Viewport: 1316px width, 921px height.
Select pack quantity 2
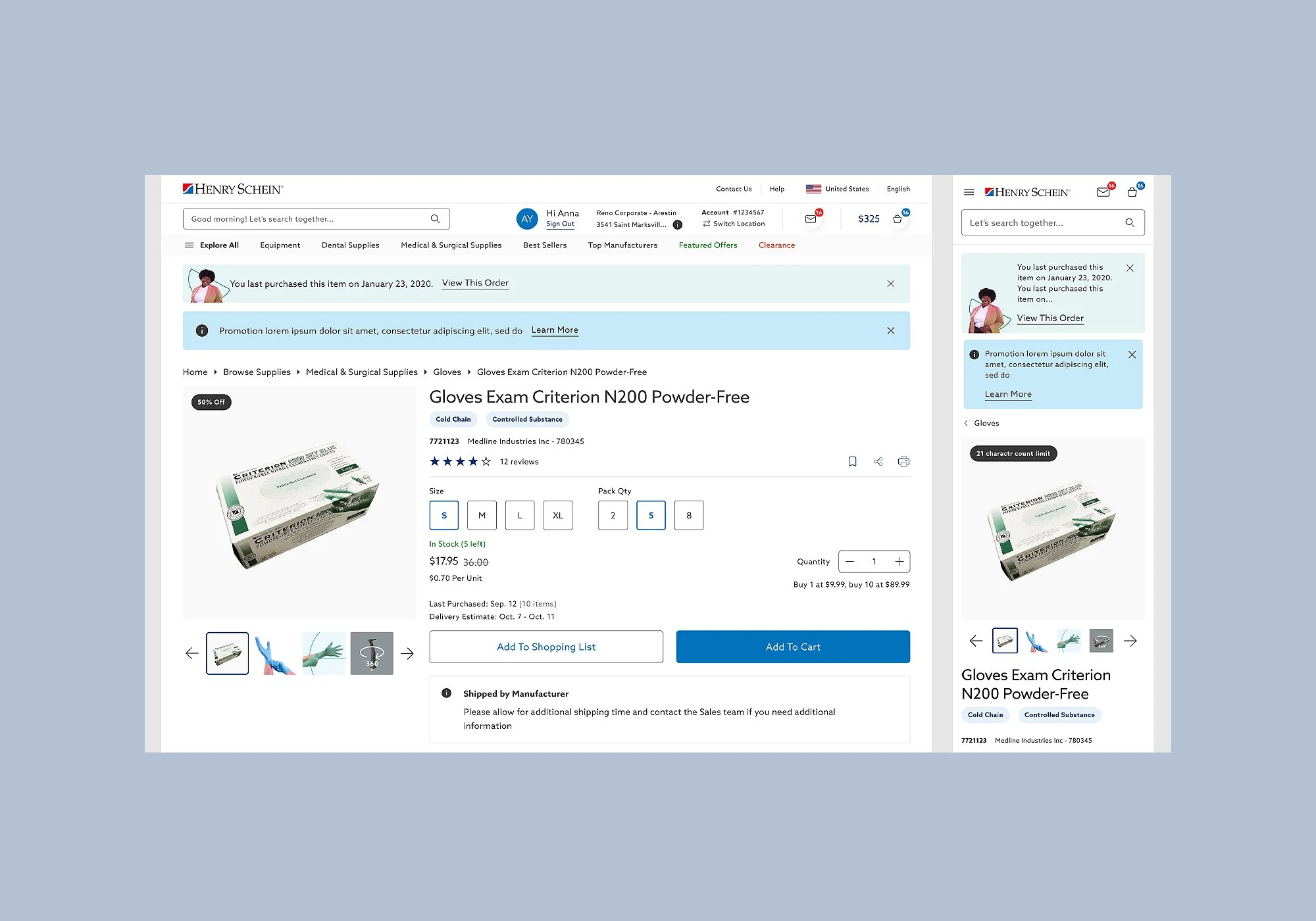613,516
